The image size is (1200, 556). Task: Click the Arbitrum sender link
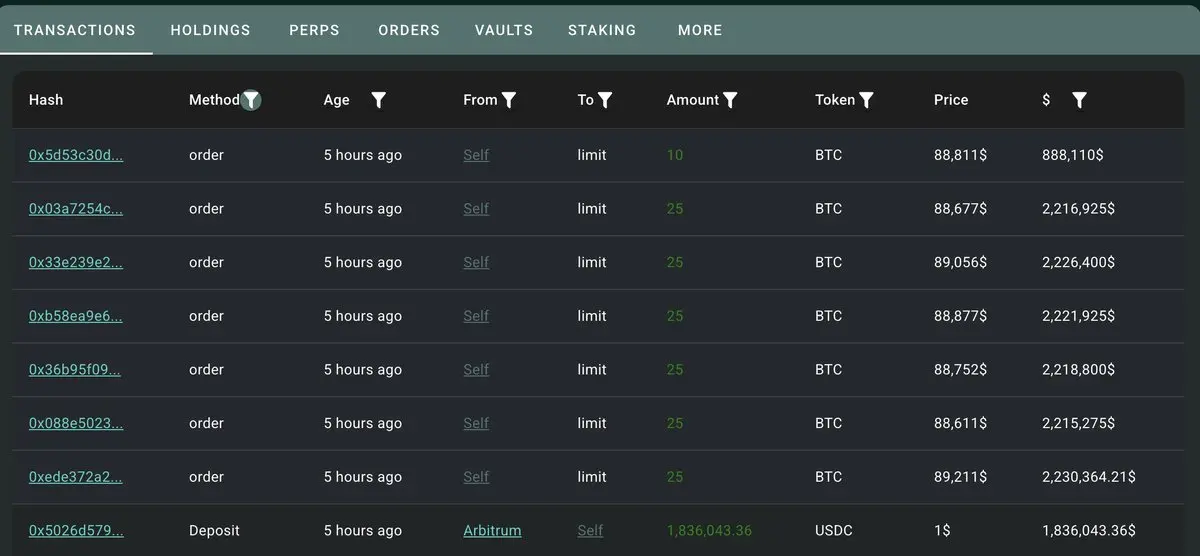(x=492, y=530)
